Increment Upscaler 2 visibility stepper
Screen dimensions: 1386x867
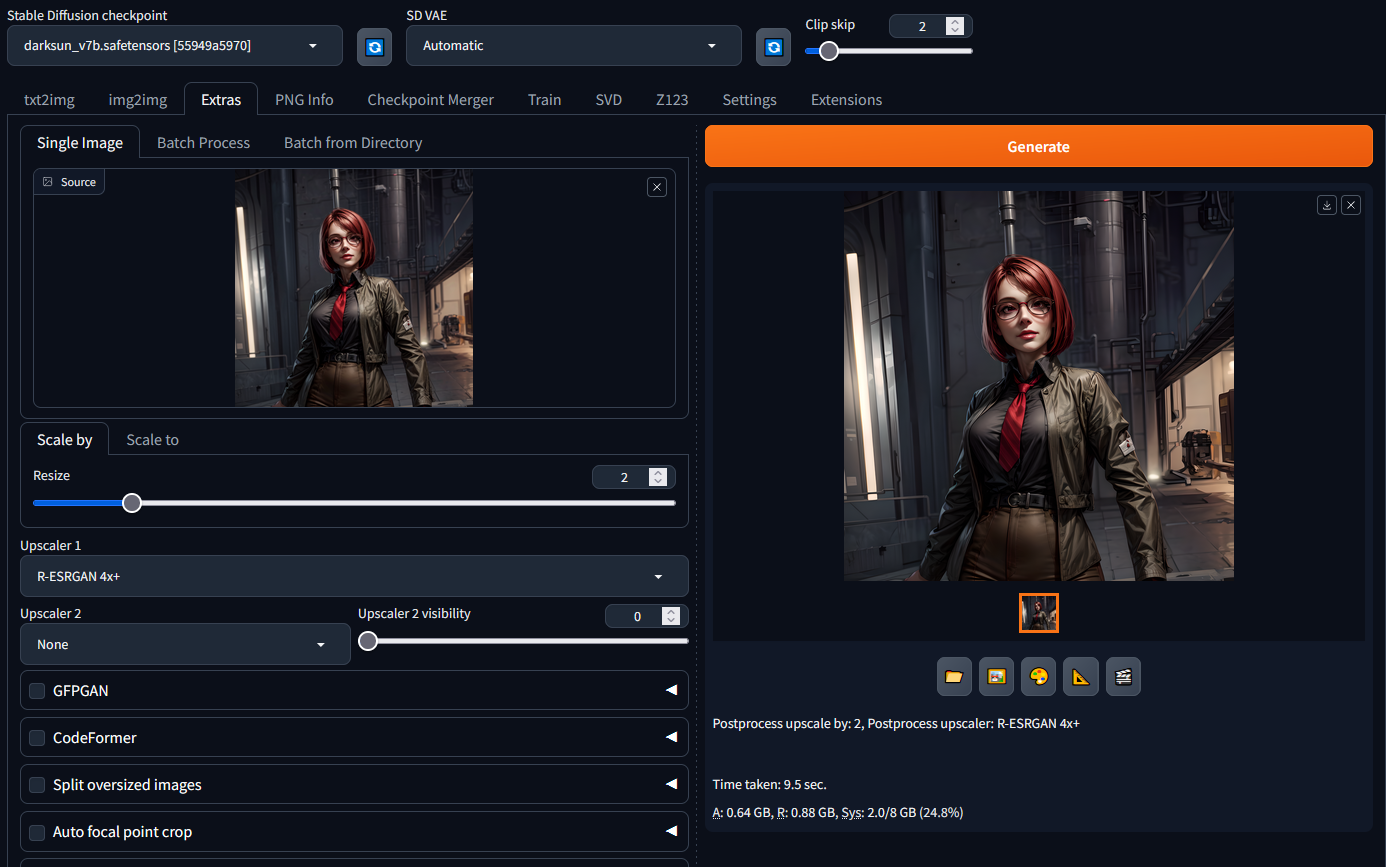[671, 612]
